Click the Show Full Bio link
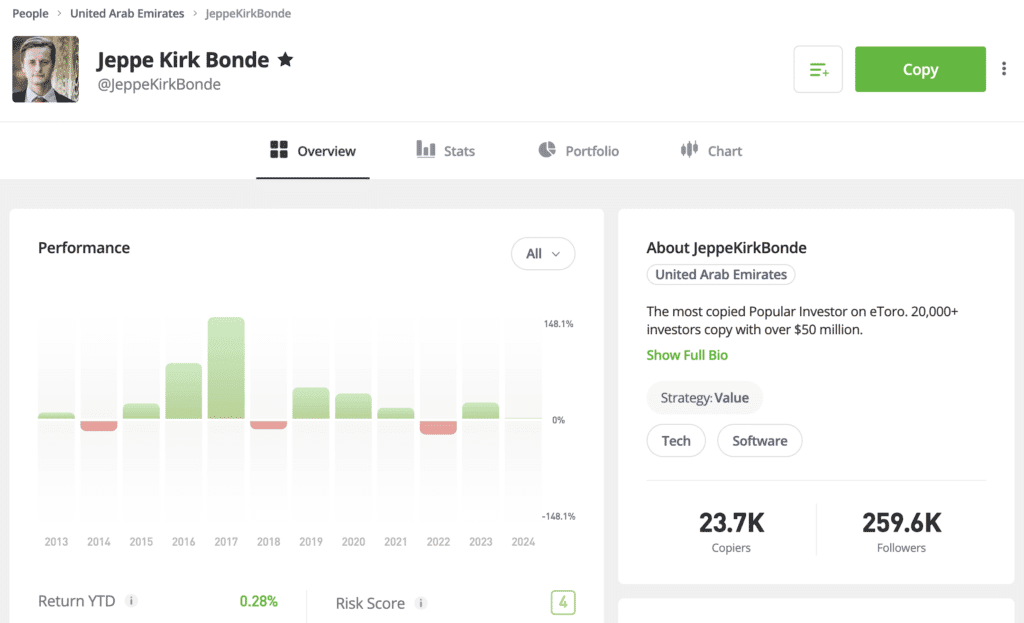The image size is (1024, 623). 687,355
